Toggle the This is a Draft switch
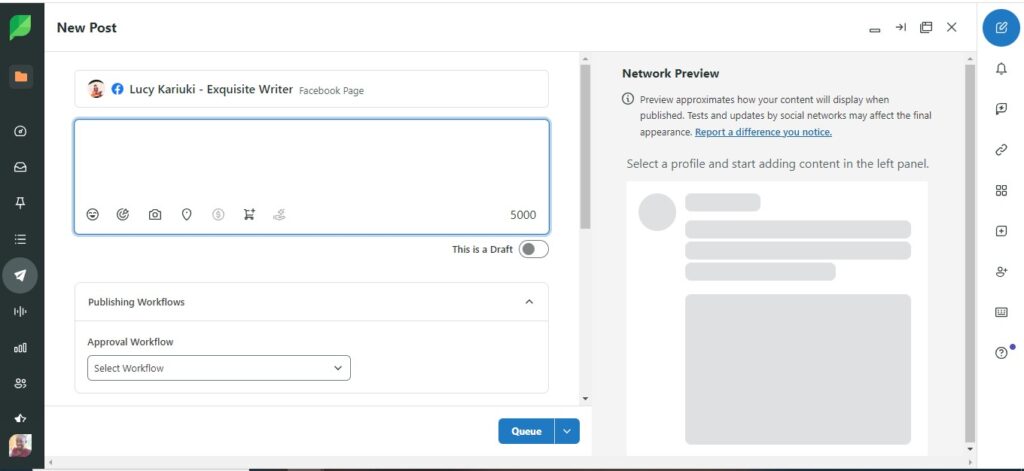This screenshot has height=471, width=1024. point(533,249)
